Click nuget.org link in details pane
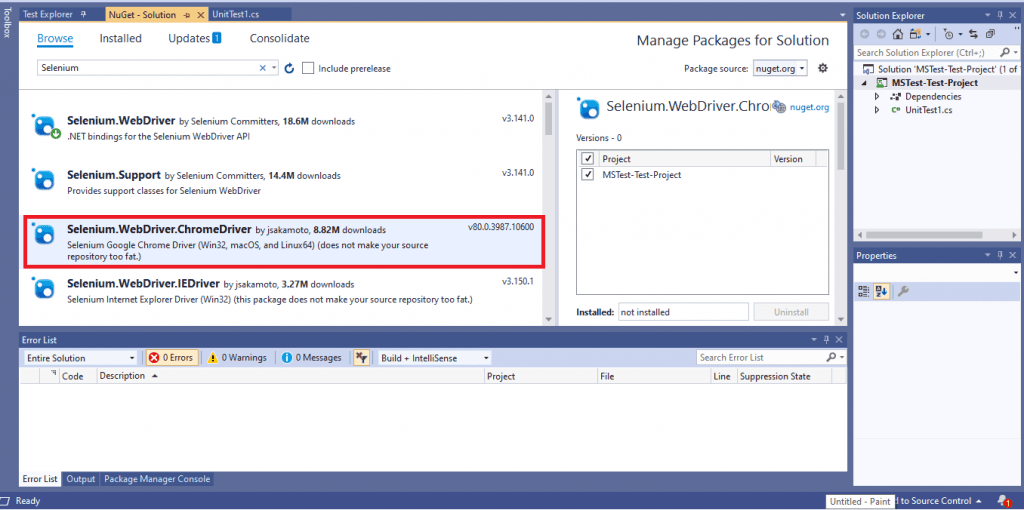 (x=809, y=108)
